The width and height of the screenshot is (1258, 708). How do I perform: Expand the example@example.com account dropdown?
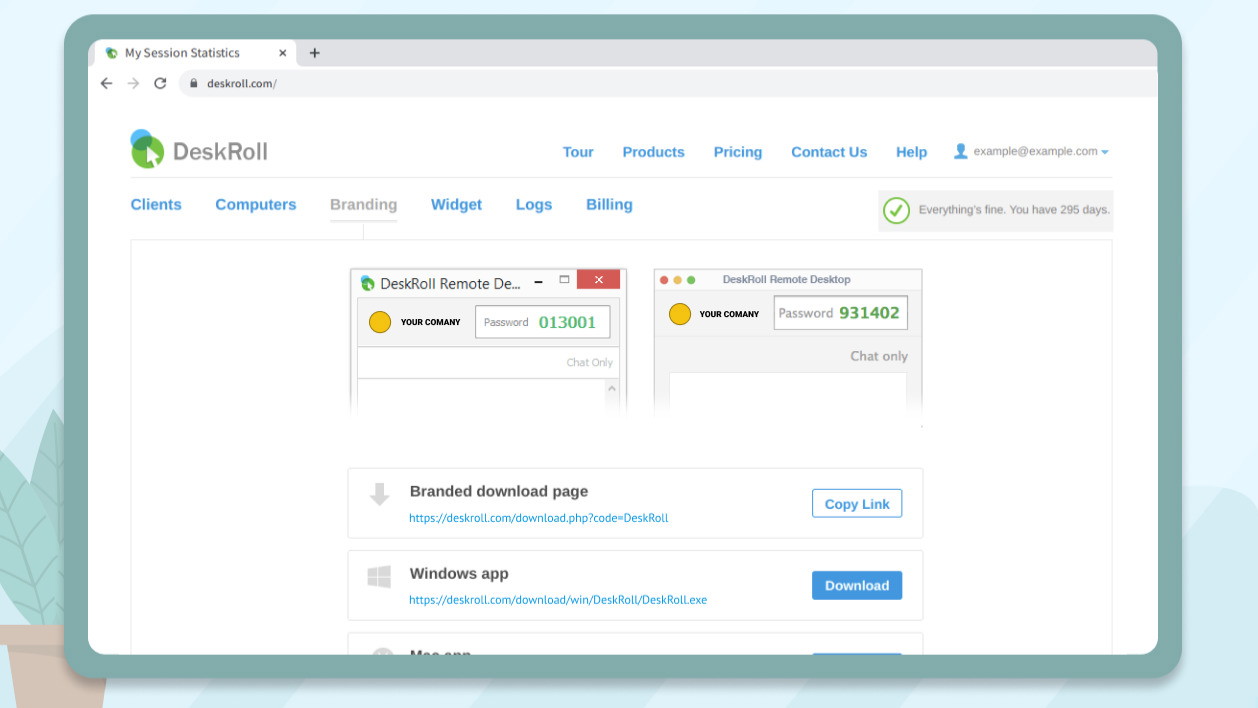point(1105,152)
